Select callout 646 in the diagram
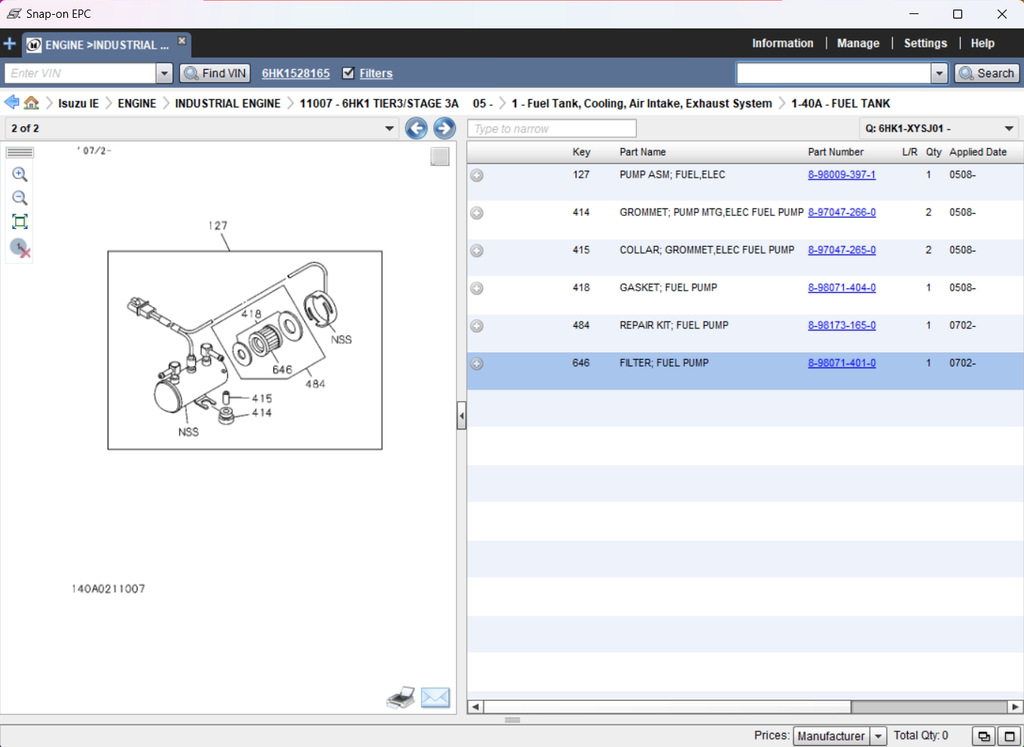Viewport: 1024px width, 747px height. tap(282, 370)
